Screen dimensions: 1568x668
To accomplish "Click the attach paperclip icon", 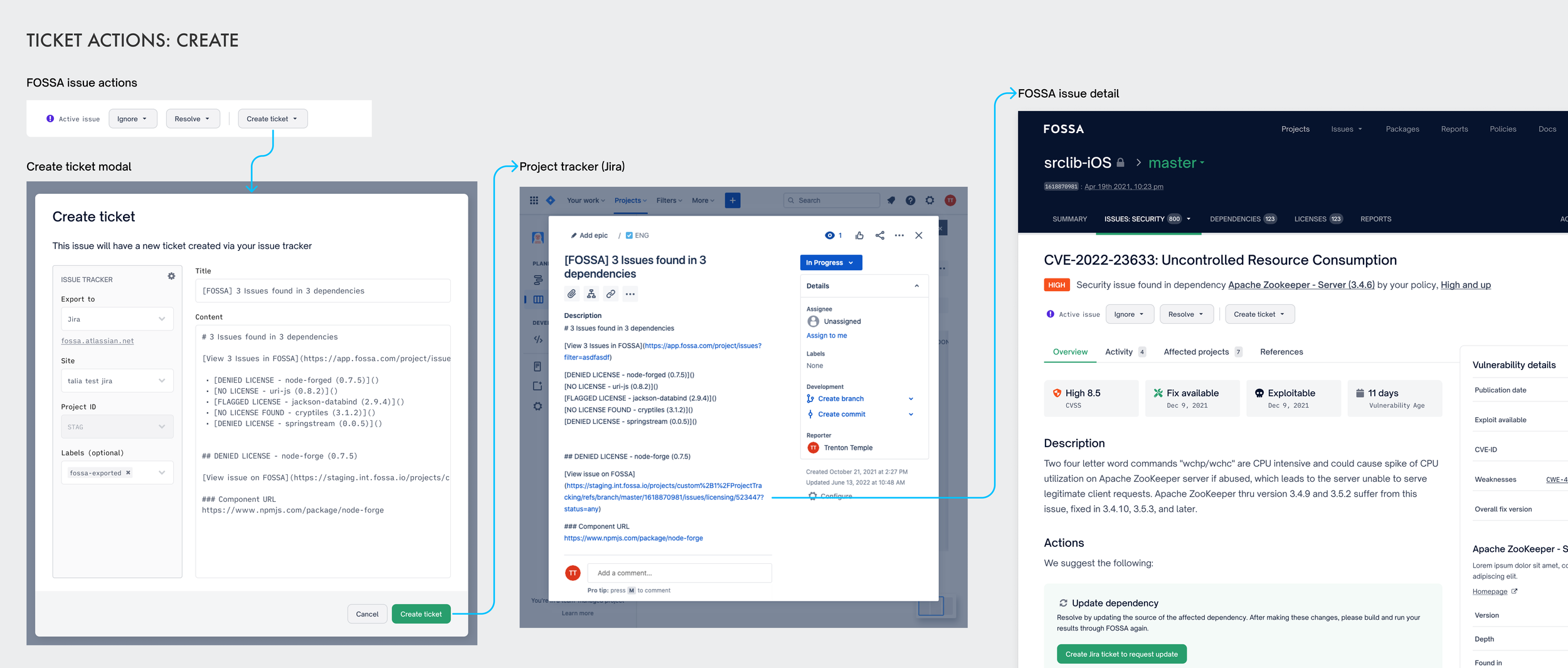I will click(x=571, y=294).
